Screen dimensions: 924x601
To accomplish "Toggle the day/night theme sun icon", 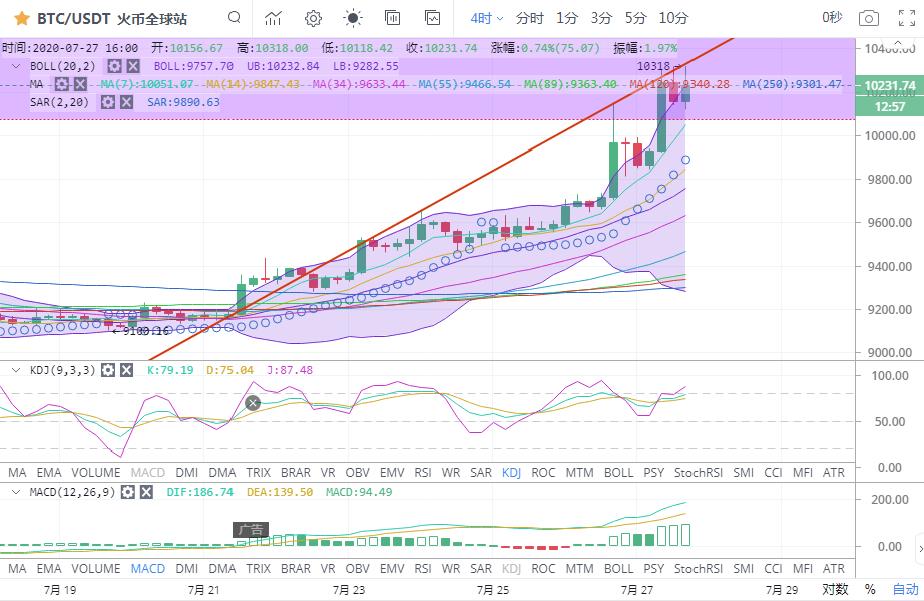I will (353, 18).
